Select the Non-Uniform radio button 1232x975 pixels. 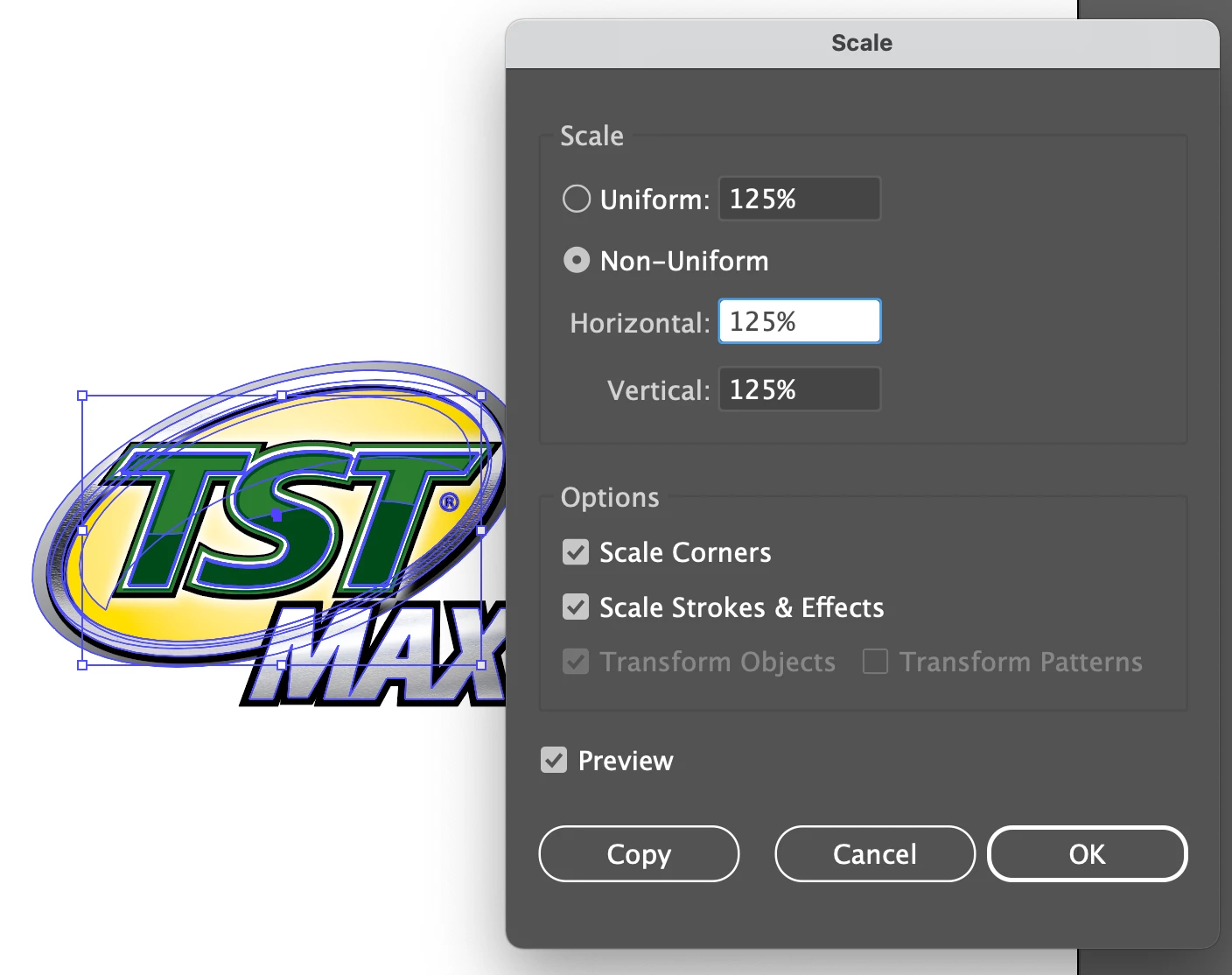[x=577, y=260]
